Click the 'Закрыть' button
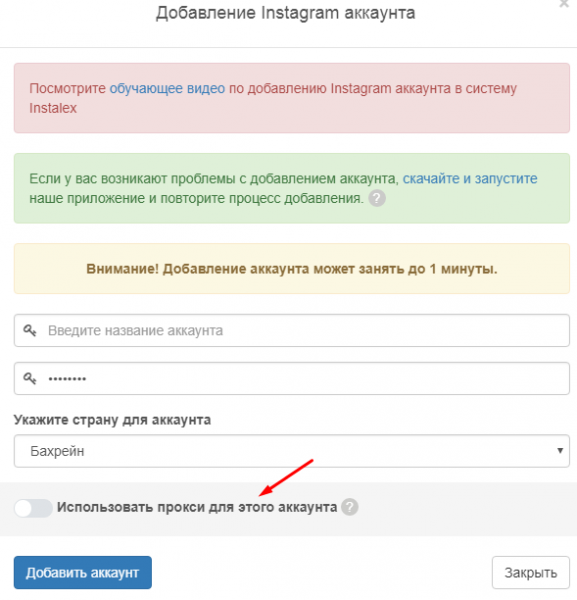Screen dimensions: 577x600 [531, 572]
